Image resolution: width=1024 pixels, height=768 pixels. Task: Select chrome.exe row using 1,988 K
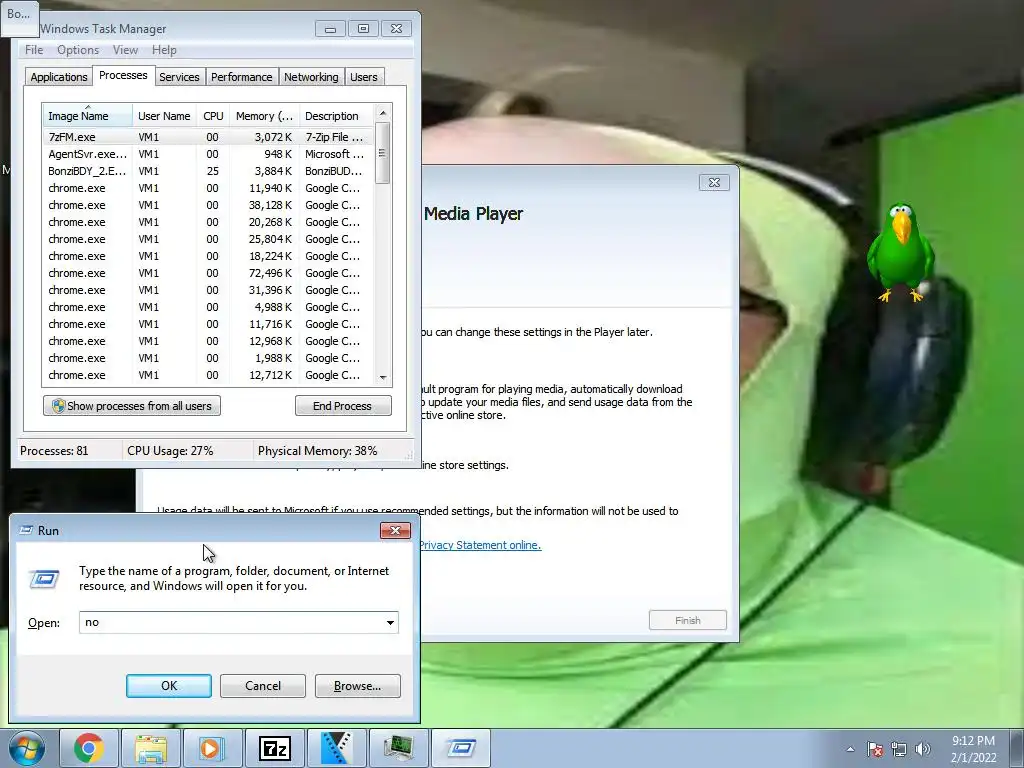pyautogui.click(x=208, y=358)
